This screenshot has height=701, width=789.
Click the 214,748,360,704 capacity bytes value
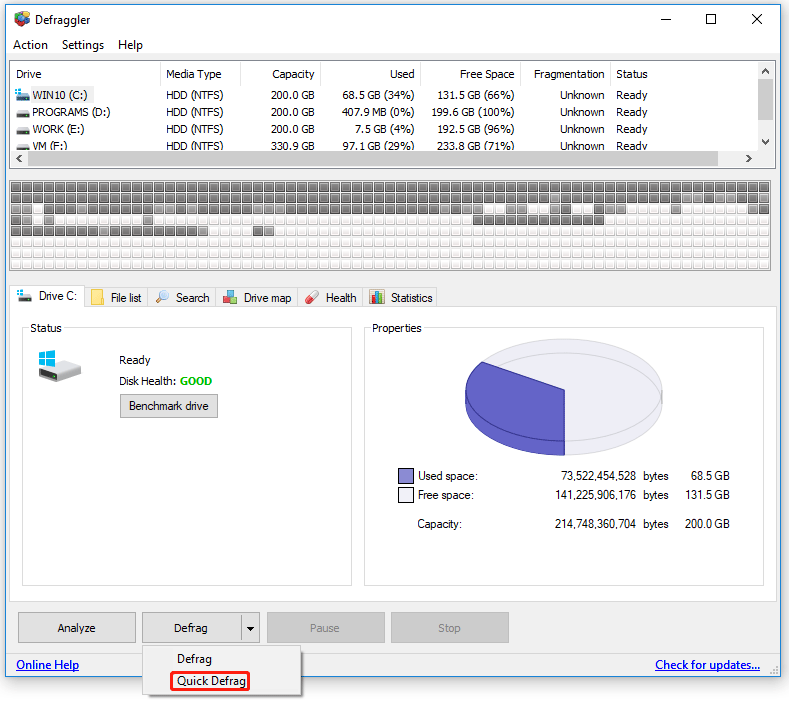(x=595, y=524)
